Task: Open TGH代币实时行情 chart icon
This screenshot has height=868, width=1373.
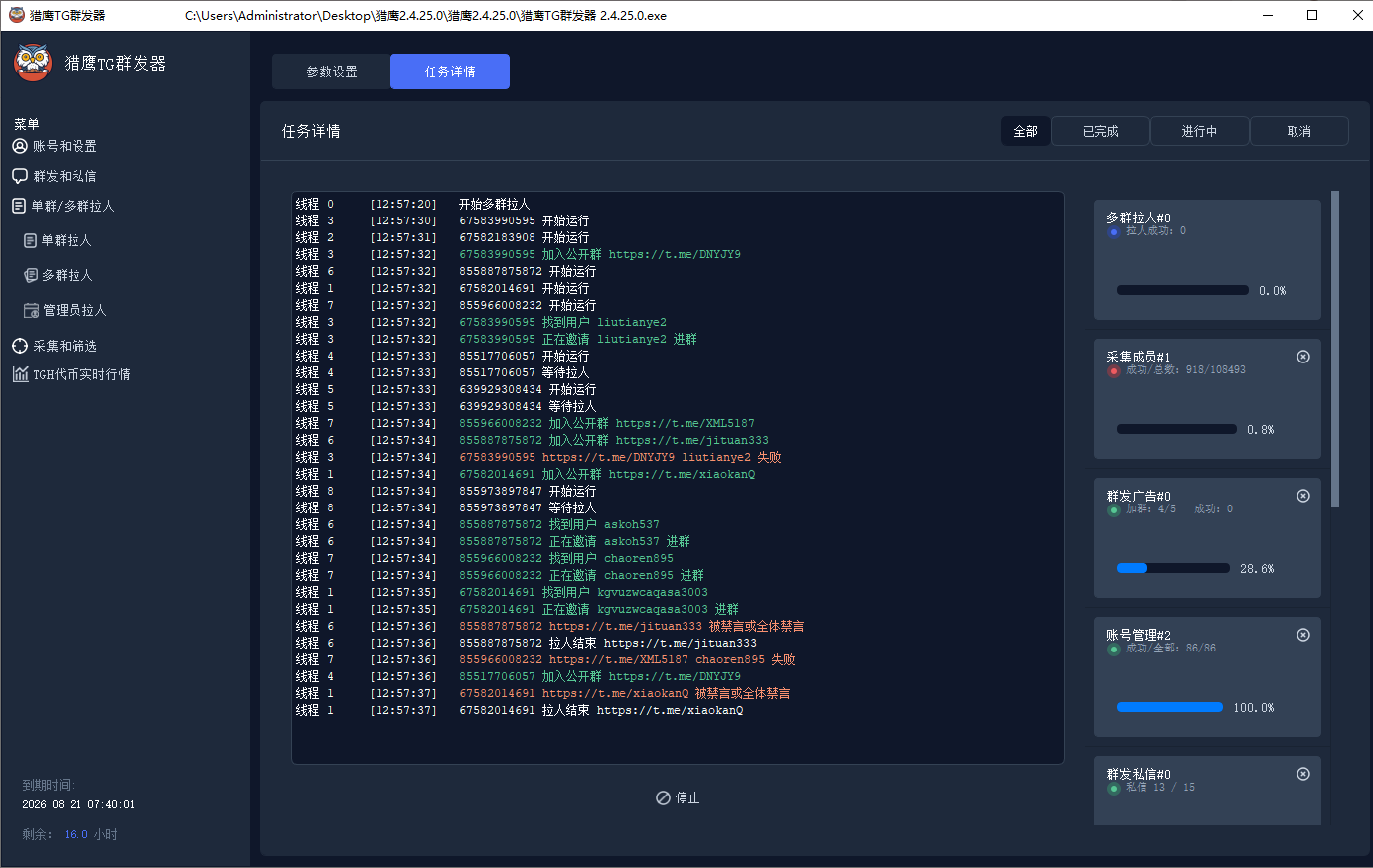Action: 20,374
